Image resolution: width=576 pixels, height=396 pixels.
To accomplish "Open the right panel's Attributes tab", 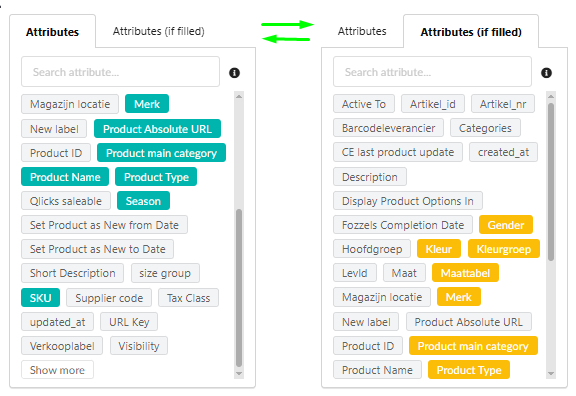I will 362,31.
